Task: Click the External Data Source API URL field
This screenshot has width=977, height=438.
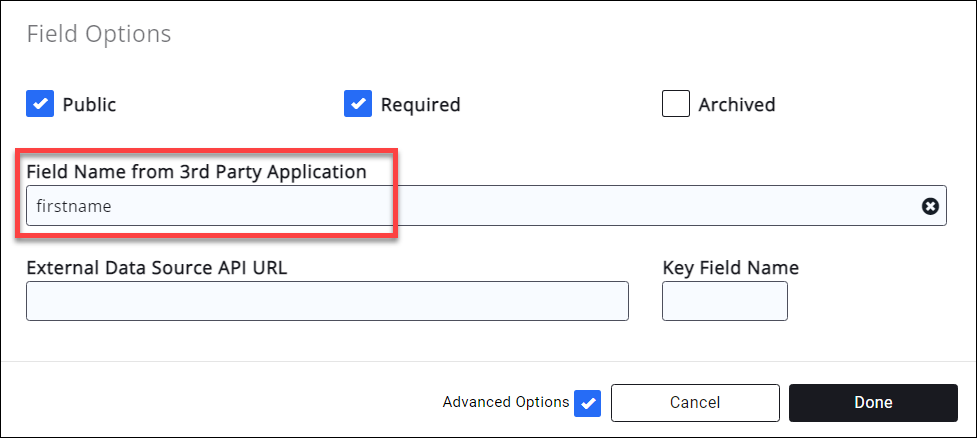Action: [327, 301]
